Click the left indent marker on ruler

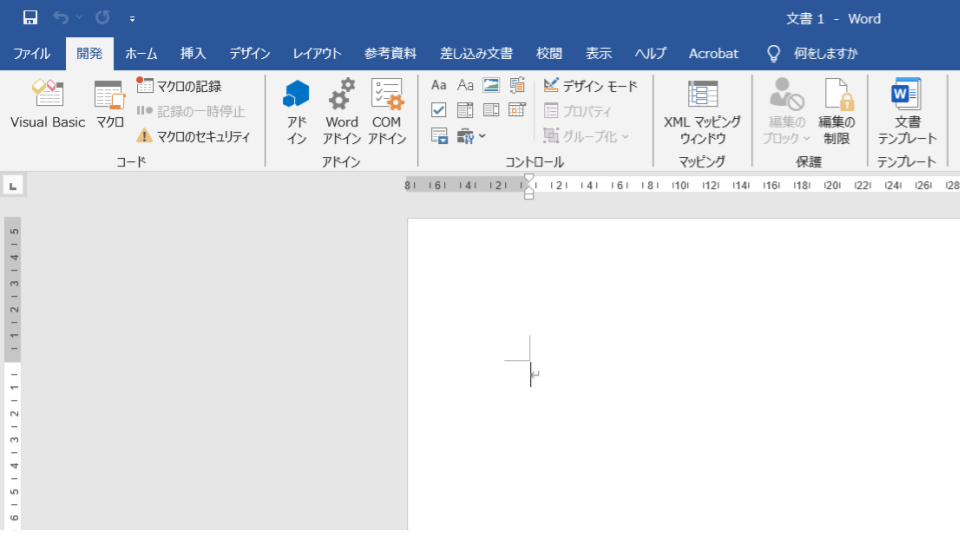pyautogui.click(x=529, y=195)
